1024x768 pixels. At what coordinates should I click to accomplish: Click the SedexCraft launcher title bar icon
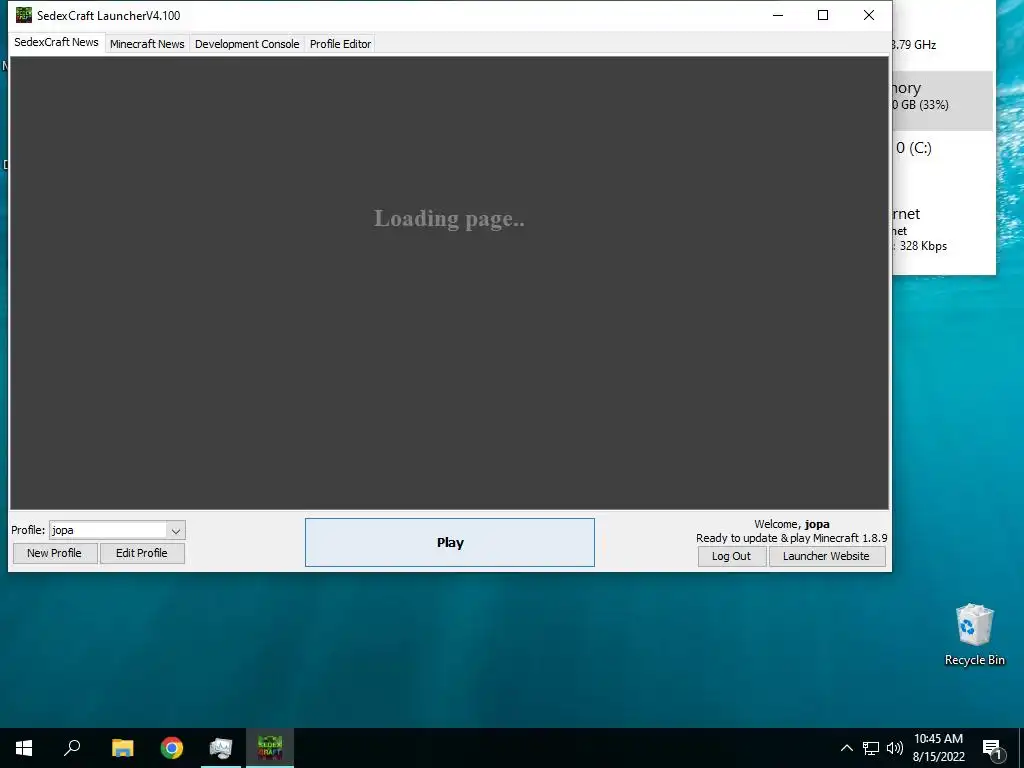click(x=24, y=15)
